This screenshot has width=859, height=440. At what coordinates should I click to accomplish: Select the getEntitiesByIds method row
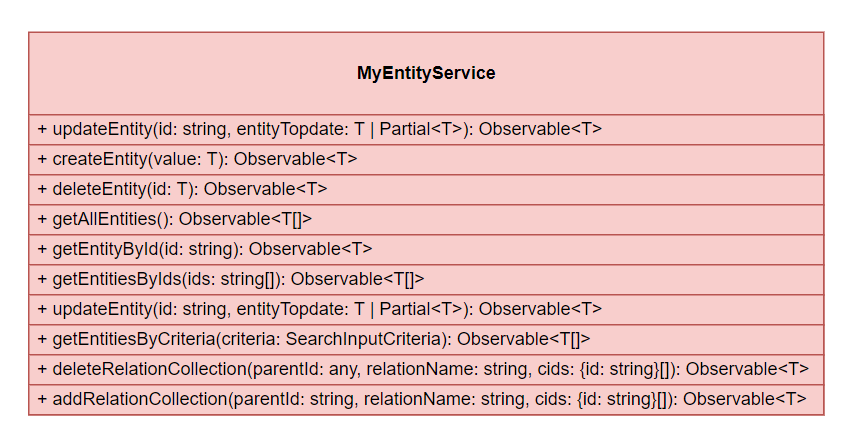426,279
